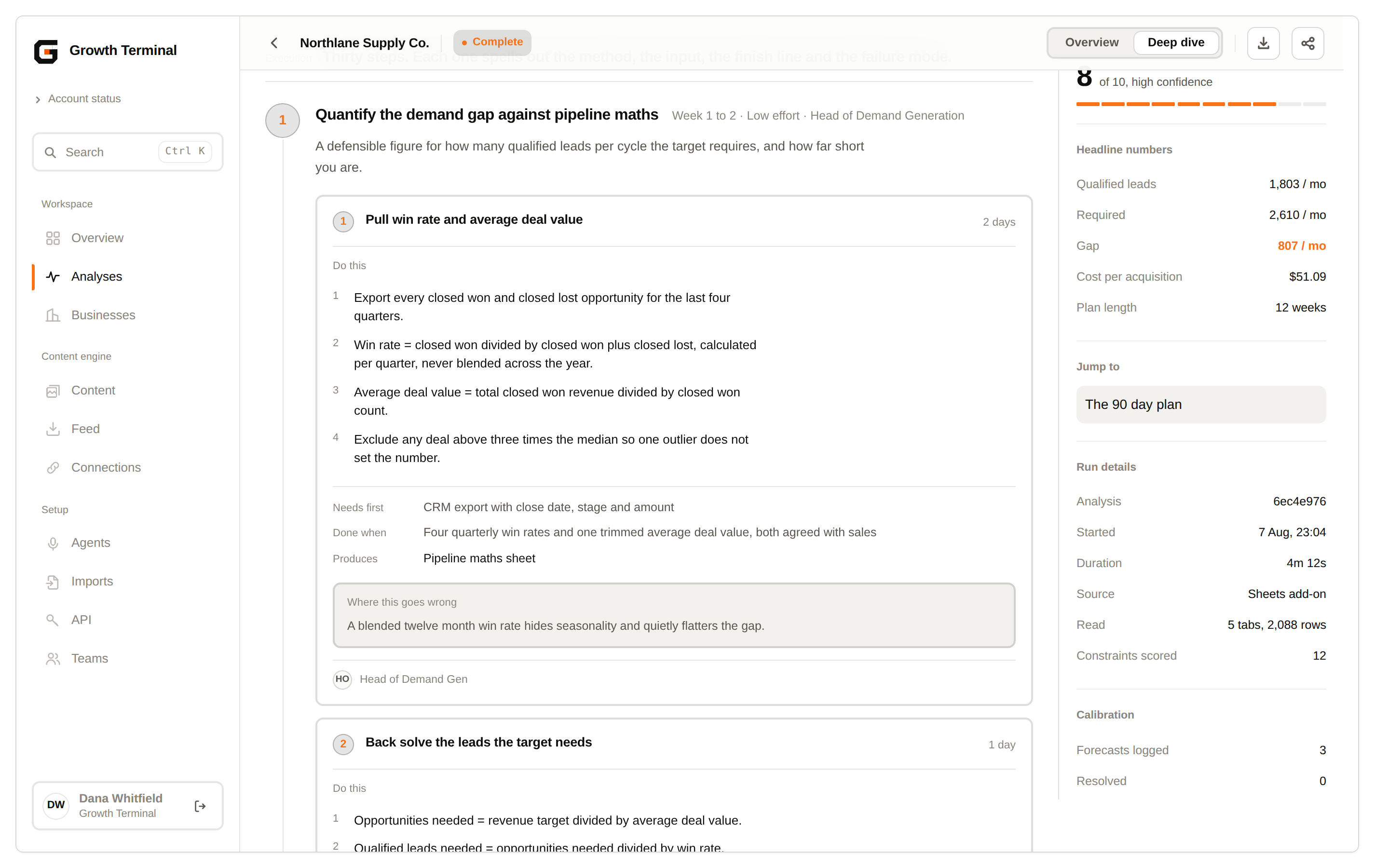The height and width of the screenshot is (868, 1389).
Task: Click the Cost per acquisition value '$51.09'
Action: (1307, 277)
